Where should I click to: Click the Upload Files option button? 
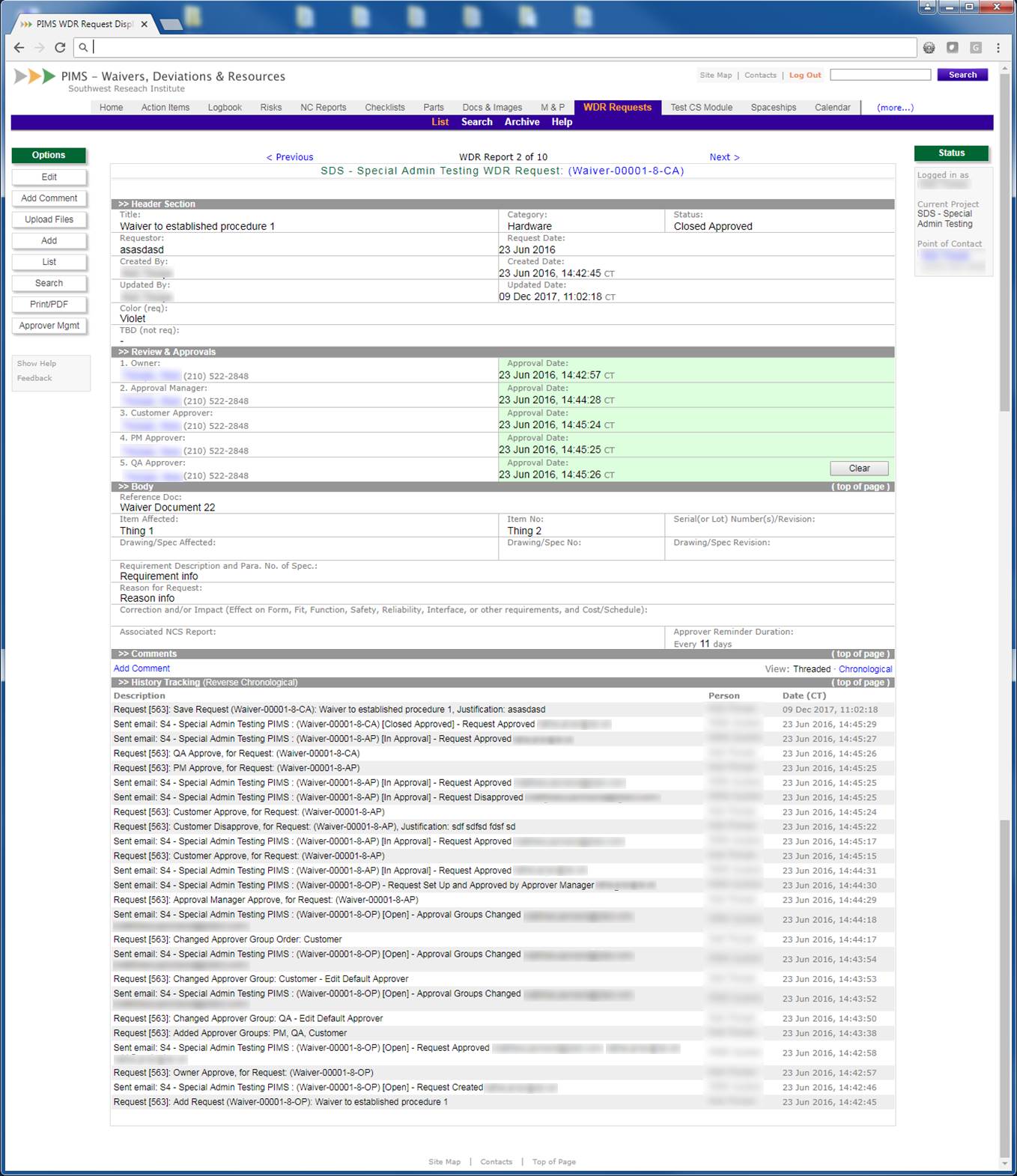pyautogui.click(x=49, y=219)
